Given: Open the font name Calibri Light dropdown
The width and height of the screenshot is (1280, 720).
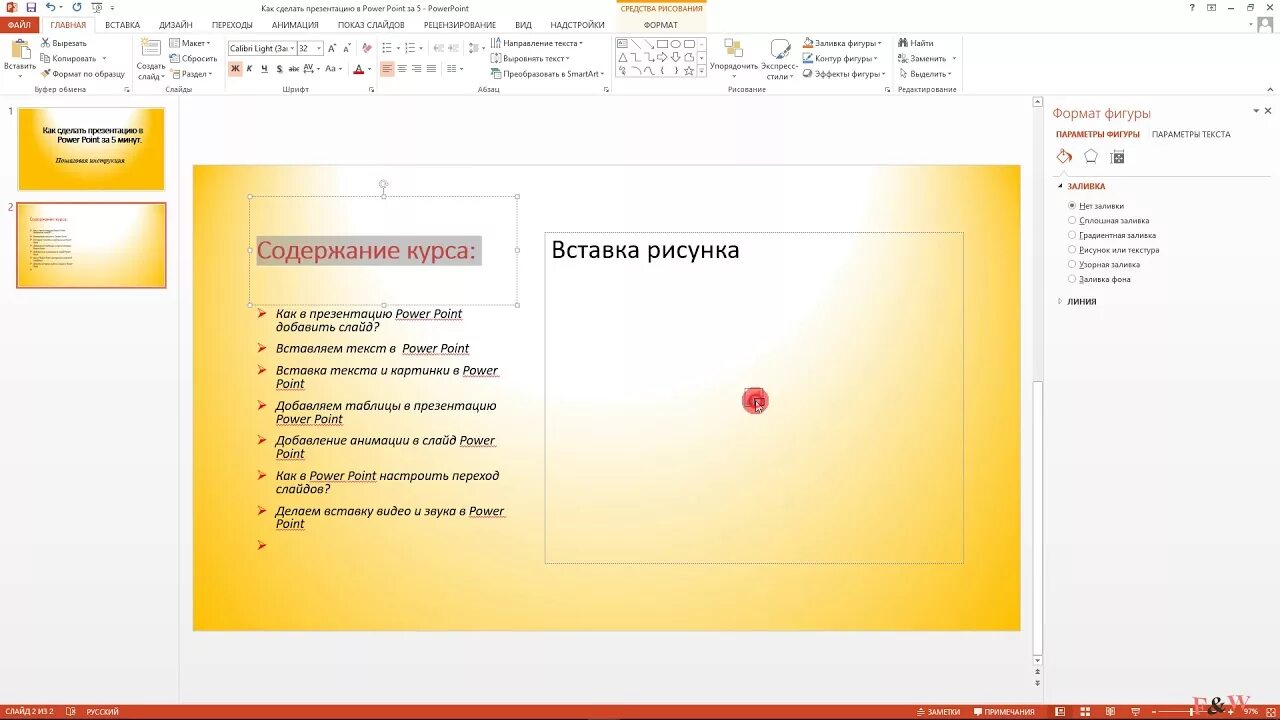Looking at the screenshot, I should pos(293,48).
